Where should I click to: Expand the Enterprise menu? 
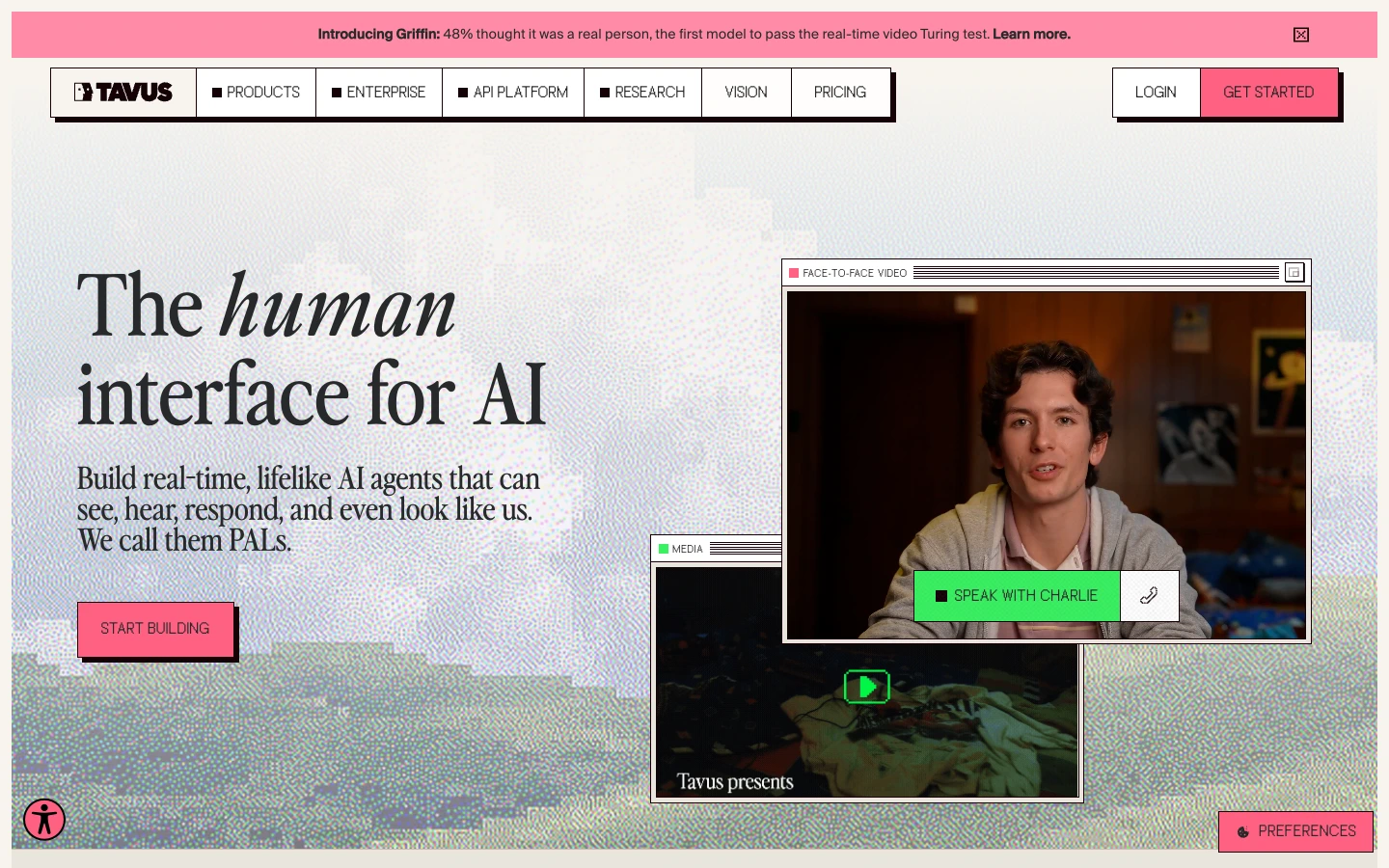(379, 93)
